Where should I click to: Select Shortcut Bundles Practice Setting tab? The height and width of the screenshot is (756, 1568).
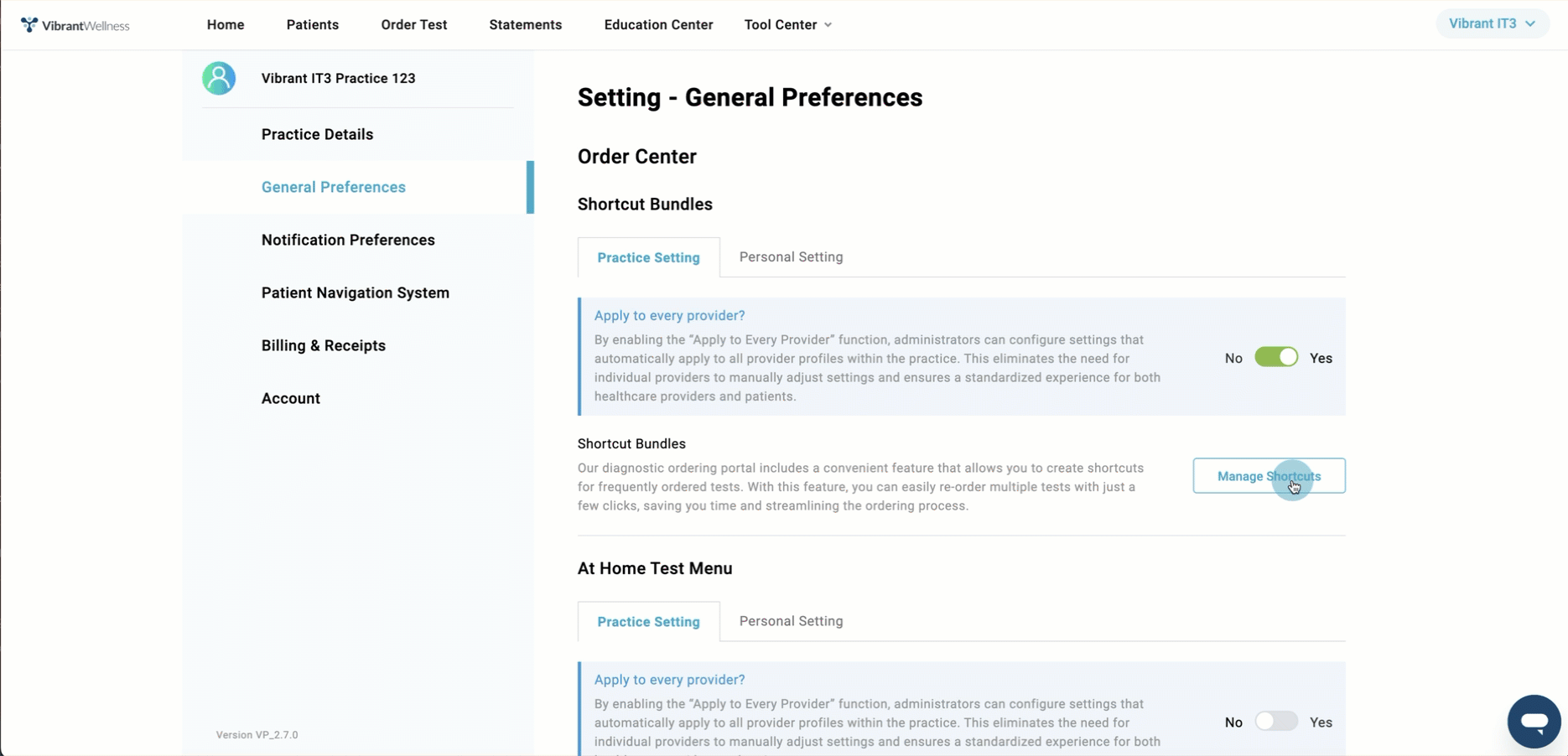(648, 257)
